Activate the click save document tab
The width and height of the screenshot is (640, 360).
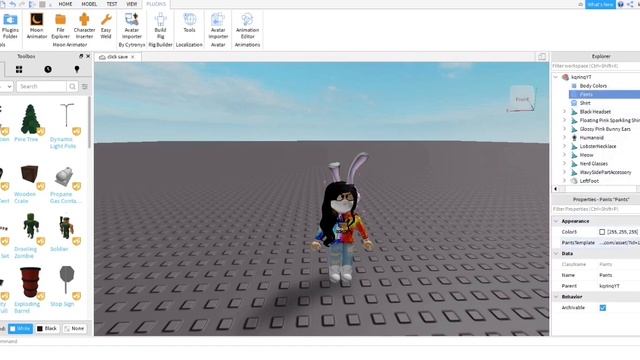click(x=117, y=57)
